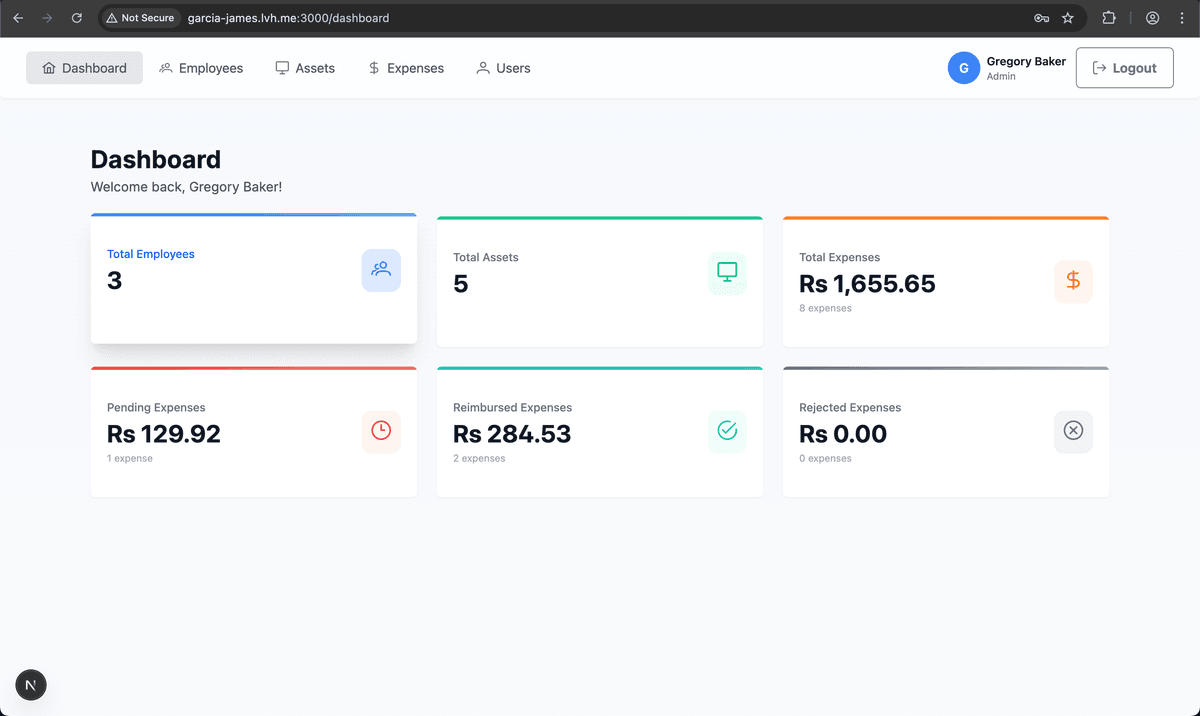
Task: Click the clock icon on Pending Expenses card
Action: tap(381, 431)
